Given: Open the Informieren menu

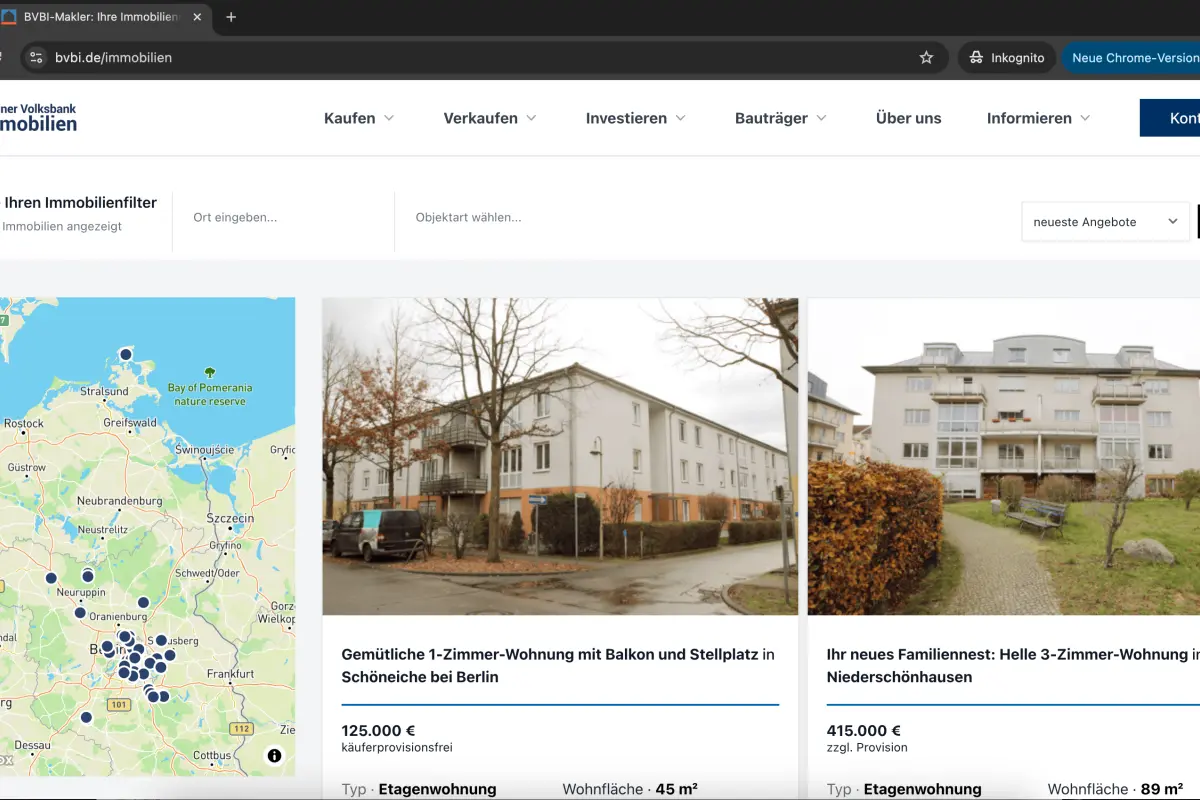Looking at the screenshot, I should (1038, 118).
